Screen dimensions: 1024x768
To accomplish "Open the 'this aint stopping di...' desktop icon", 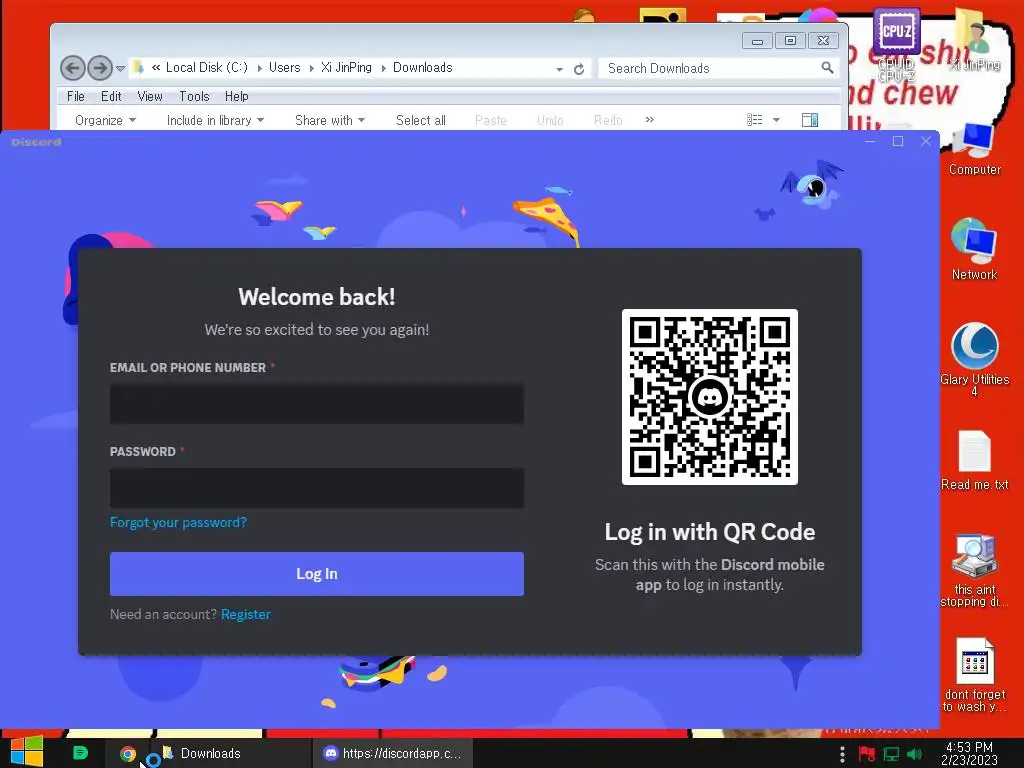I will click(974, 570).
